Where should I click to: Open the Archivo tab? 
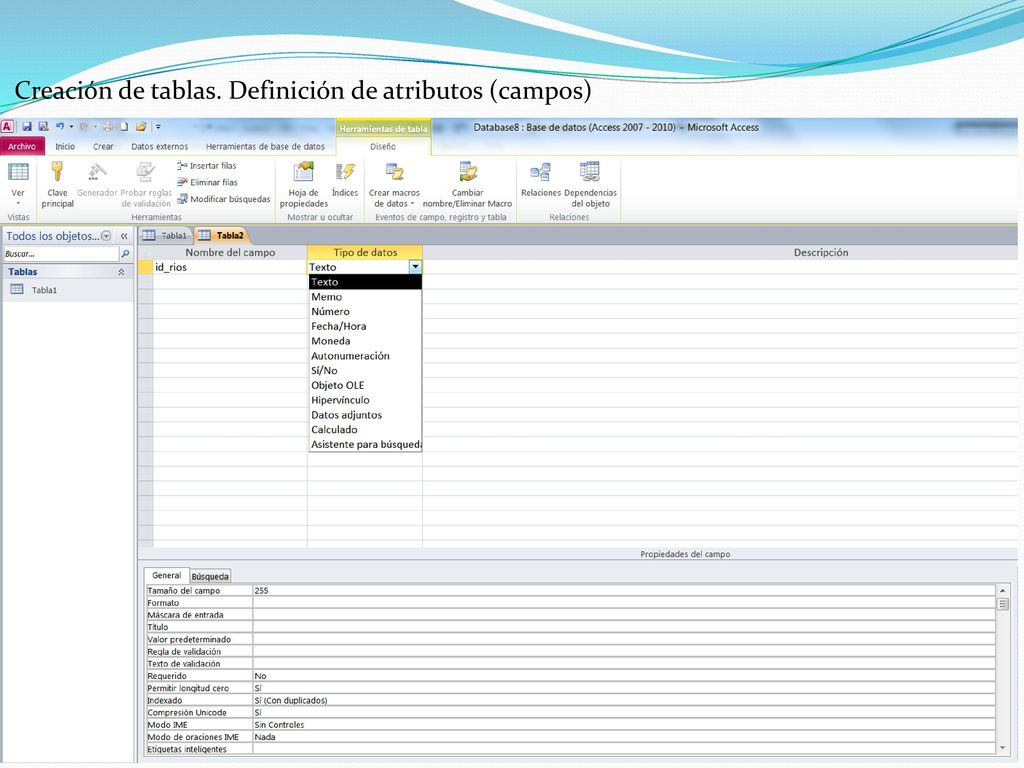22,146
